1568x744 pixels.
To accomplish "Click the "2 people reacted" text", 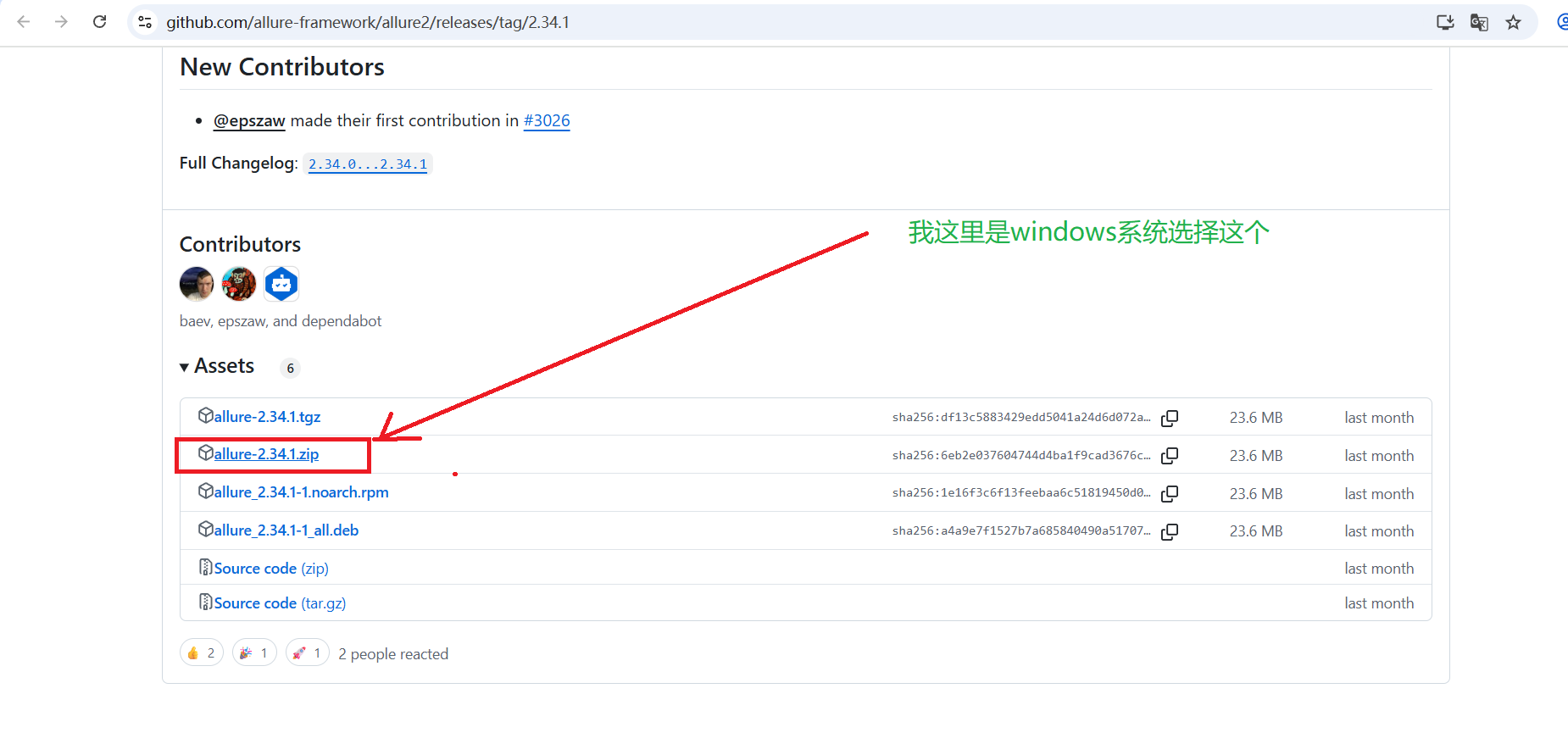I will [393, 654].
